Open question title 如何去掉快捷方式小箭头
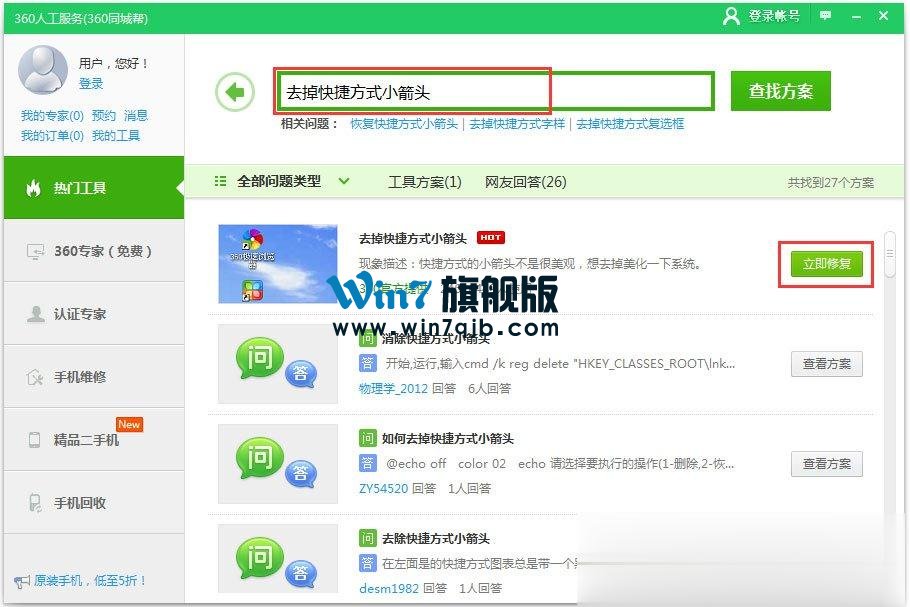 click(x=447, y=438)
